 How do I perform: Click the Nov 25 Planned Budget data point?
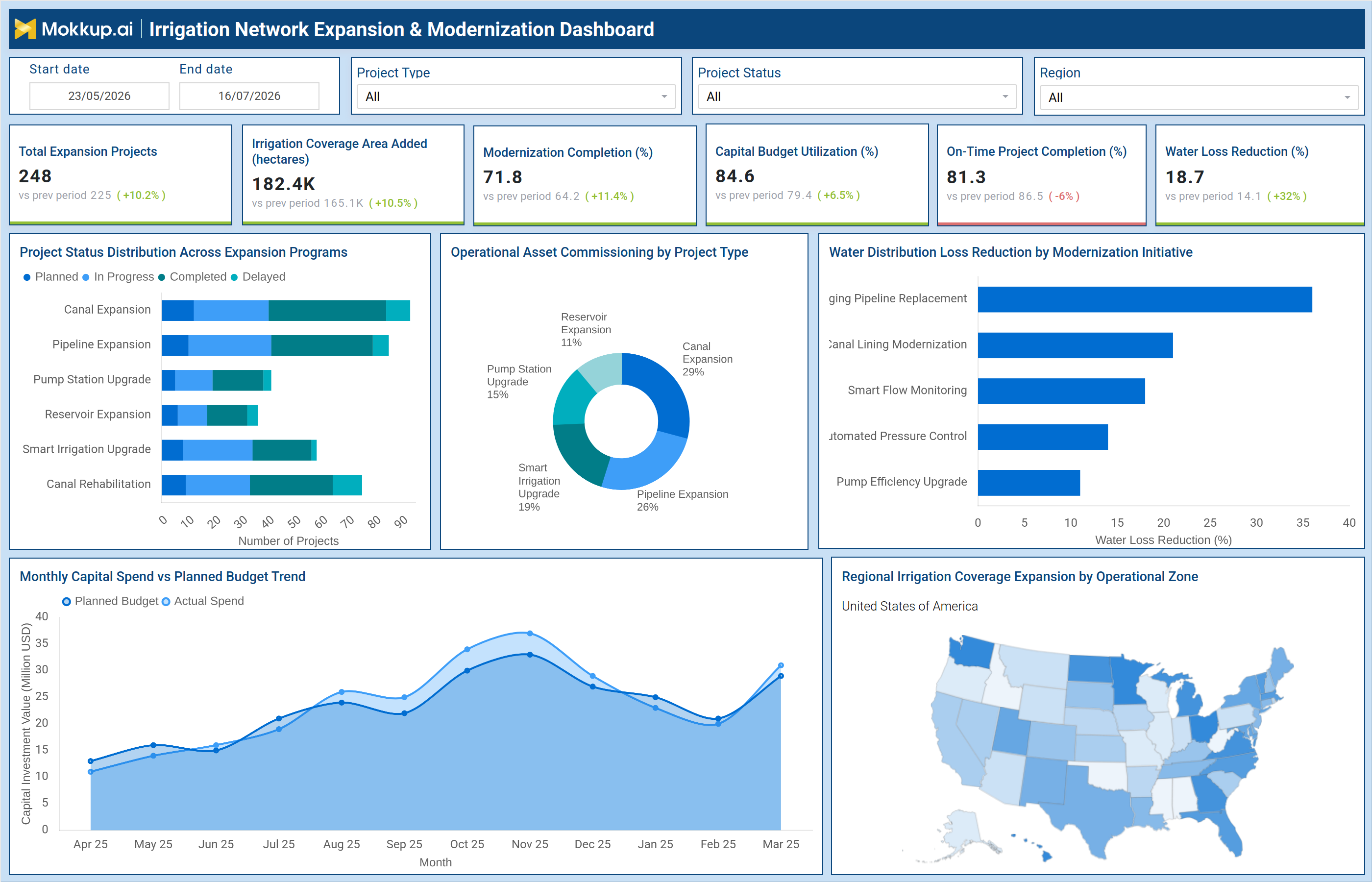coord(530,655)
